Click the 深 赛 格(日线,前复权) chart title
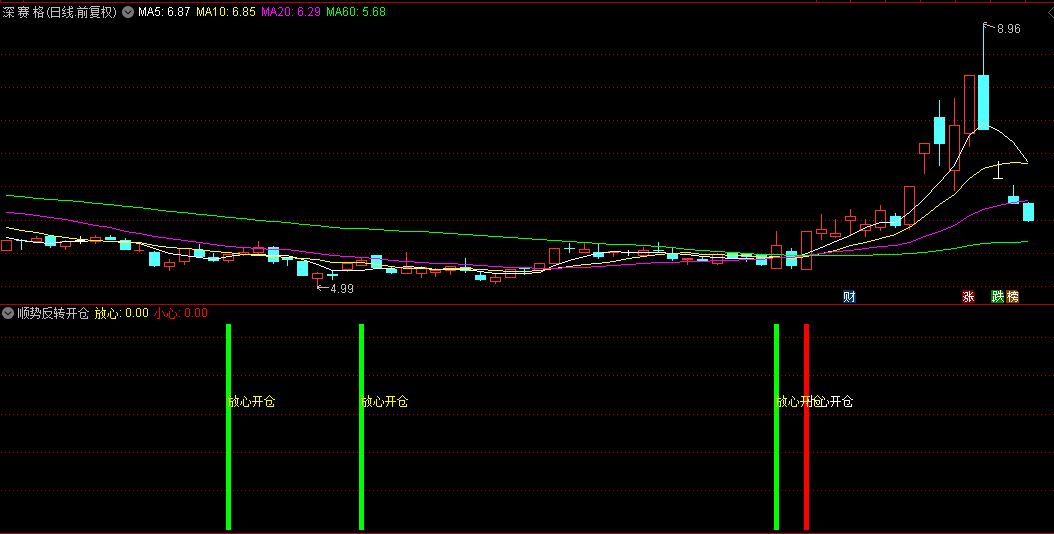Screen dimensions: 1054x534 pos(59,12)
